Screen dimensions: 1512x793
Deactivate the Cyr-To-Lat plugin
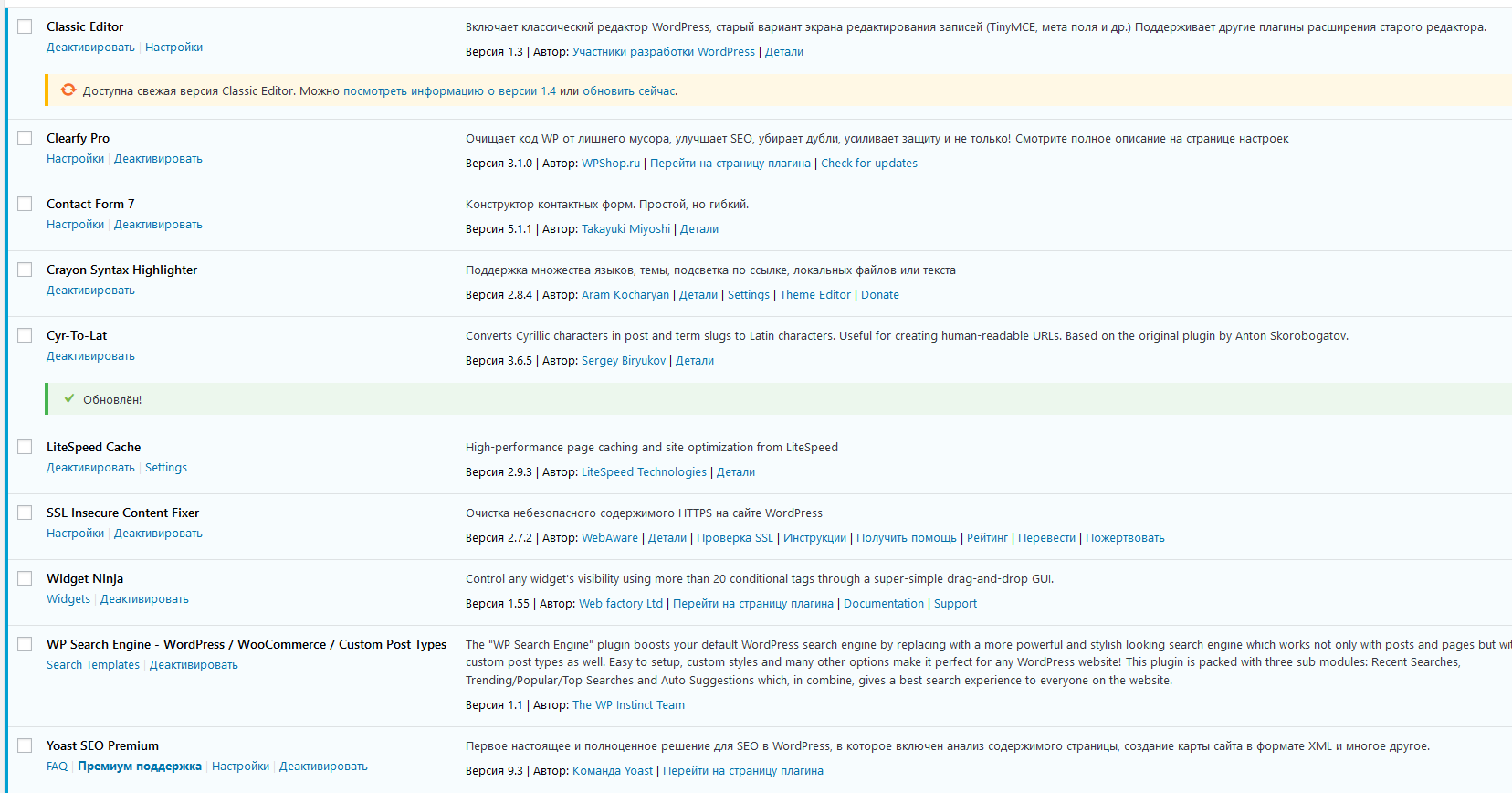90,356
